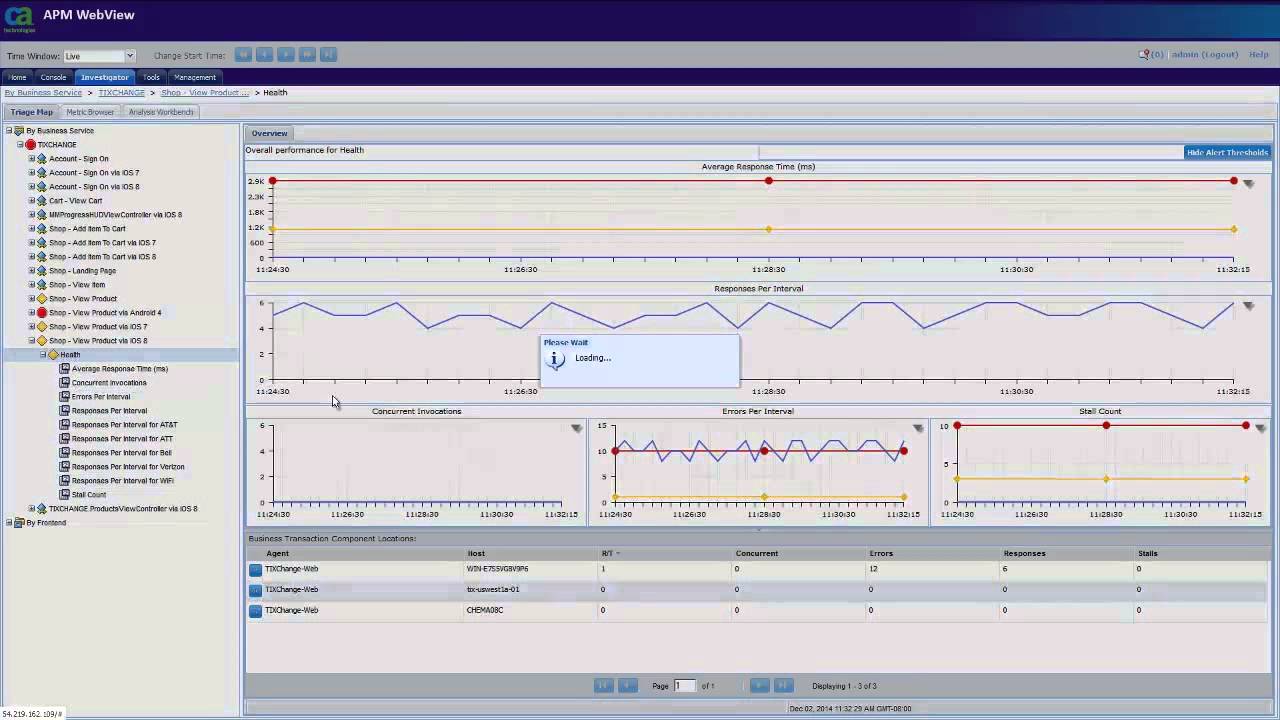Open the Management tab

[x=195, y=77]
